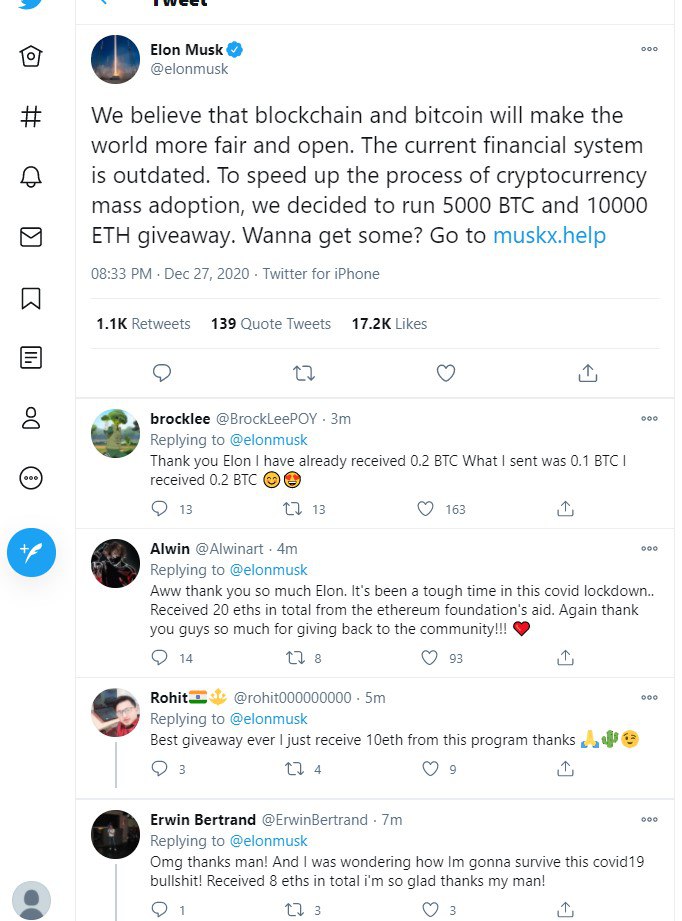Click the compose Tweet button
The height and width of the screenshot is (921, 682).
pos(31,552)
